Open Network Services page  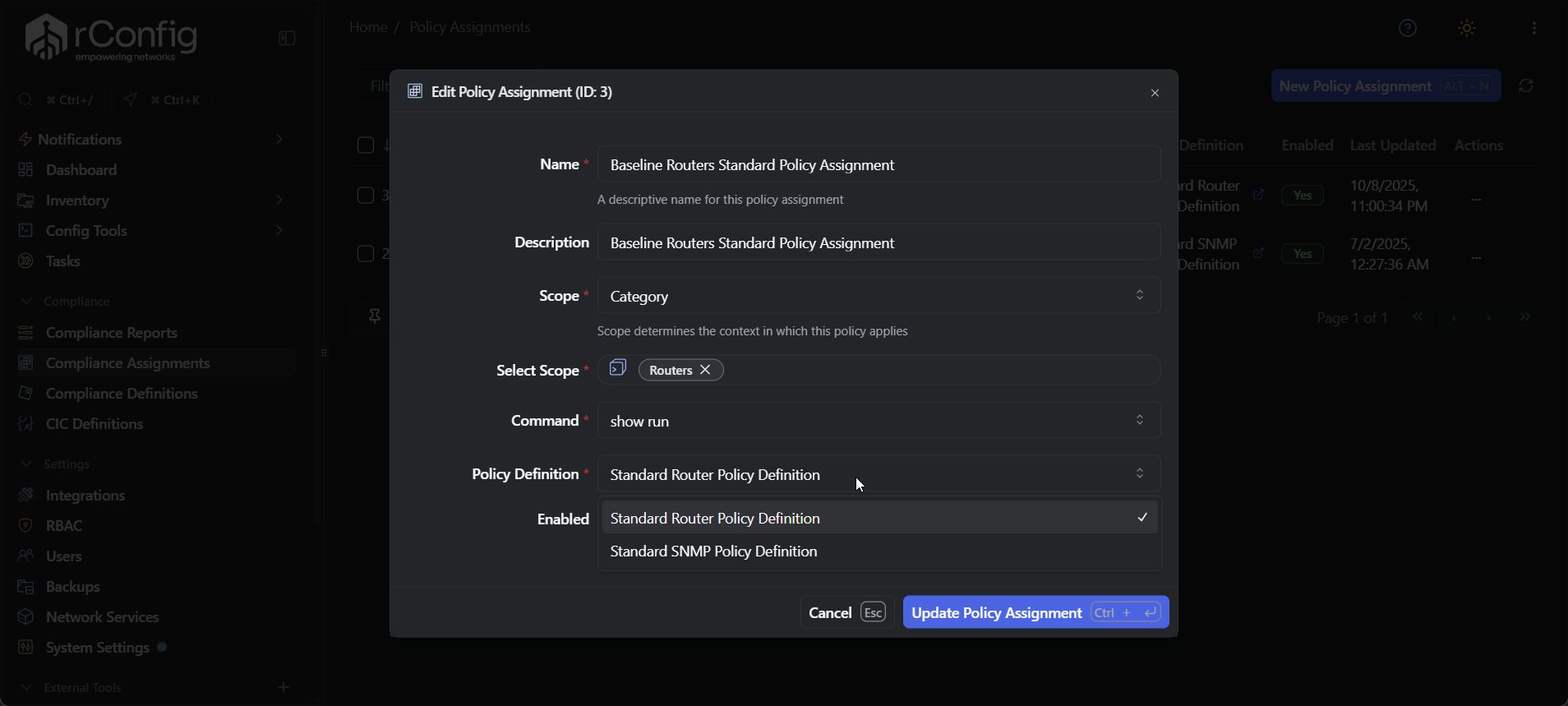tap(103, 617)
